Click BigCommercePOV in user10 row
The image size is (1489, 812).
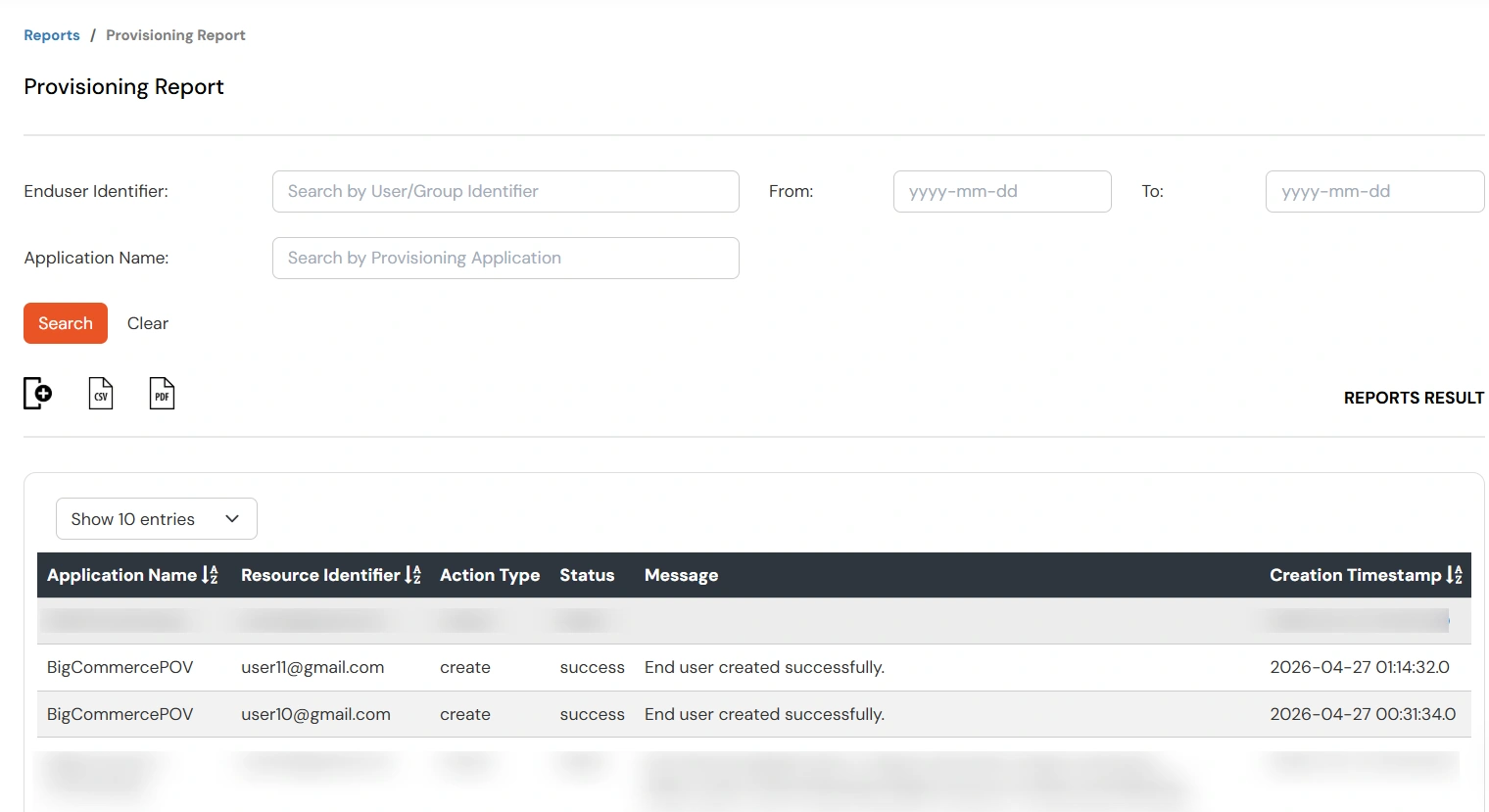pos(120,714)
